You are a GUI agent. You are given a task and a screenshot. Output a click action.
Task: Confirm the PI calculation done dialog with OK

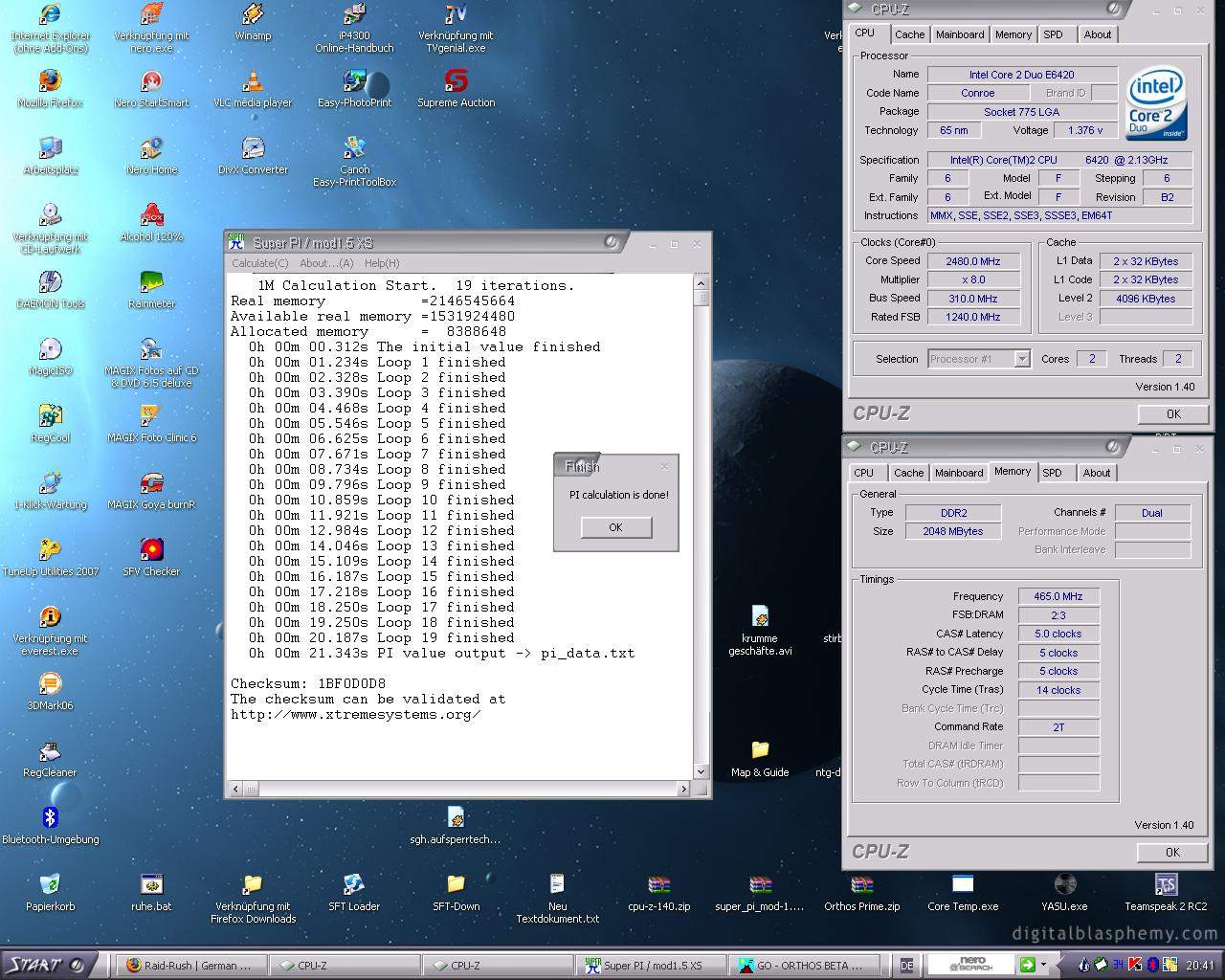[x=615, y=527]
